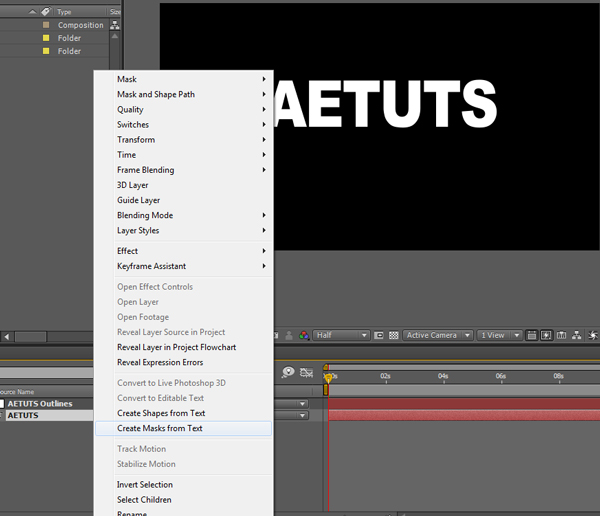Image resolution: width=600 pixels, height=516 pixels.
Task: Open the Blending Mode submenu
Action: [x=184, y=215]
